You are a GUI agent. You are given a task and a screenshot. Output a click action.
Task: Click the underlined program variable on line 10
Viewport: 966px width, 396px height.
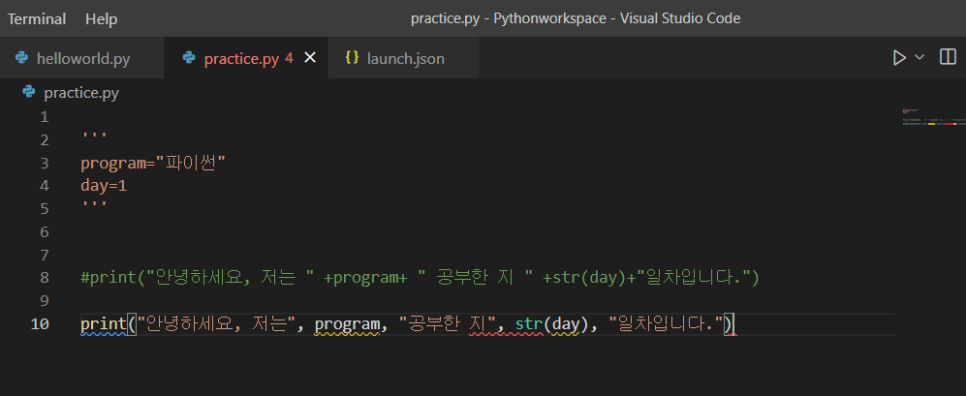347,324
